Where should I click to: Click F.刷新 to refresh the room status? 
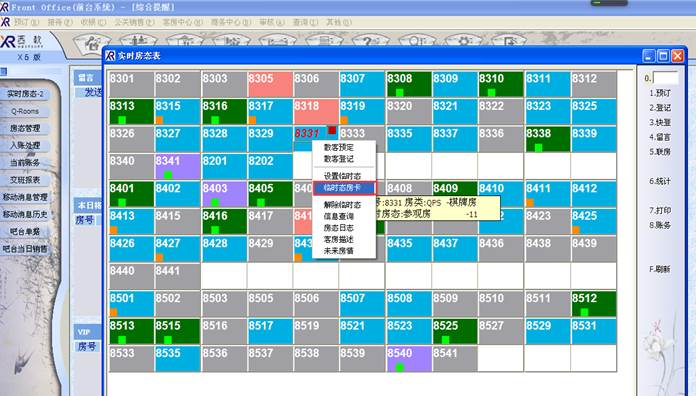pos(660,269)
